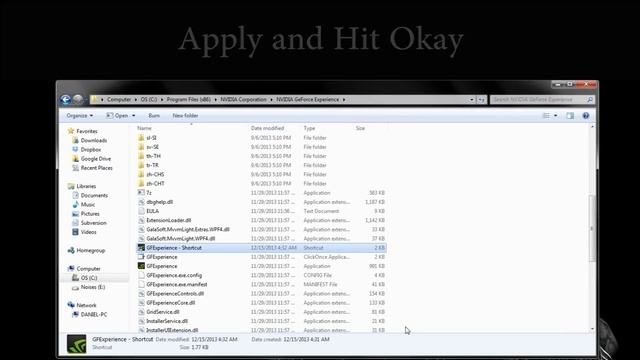This screenshot has width=640, height=360.
Task: Click the file list vertical scrollbar
Action: [592, 229]
